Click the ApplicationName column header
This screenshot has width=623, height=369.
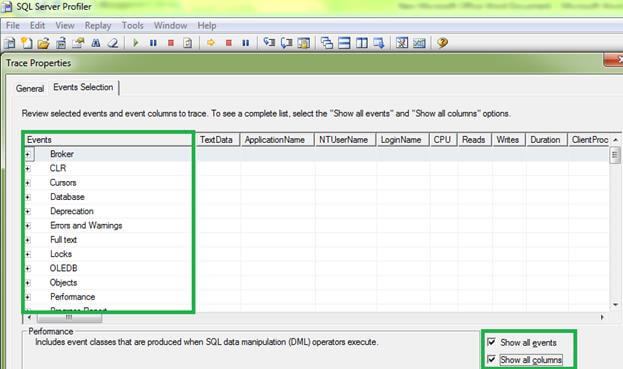277,140
